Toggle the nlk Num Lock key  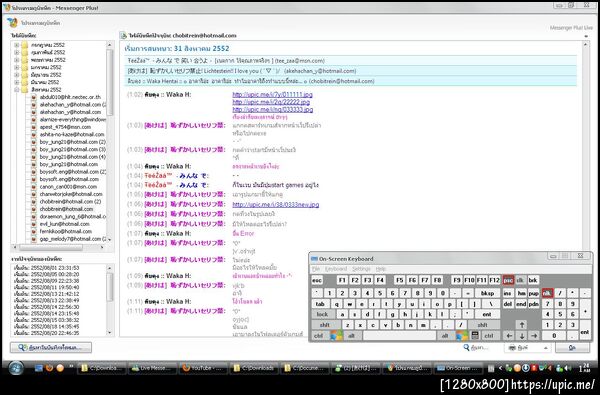[547, 293]
